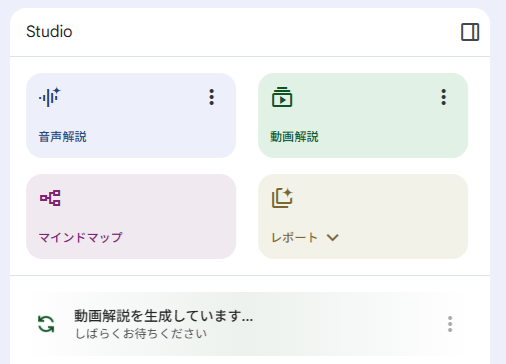Open three-dot menu on 音声解説 card

click(211, 97)
